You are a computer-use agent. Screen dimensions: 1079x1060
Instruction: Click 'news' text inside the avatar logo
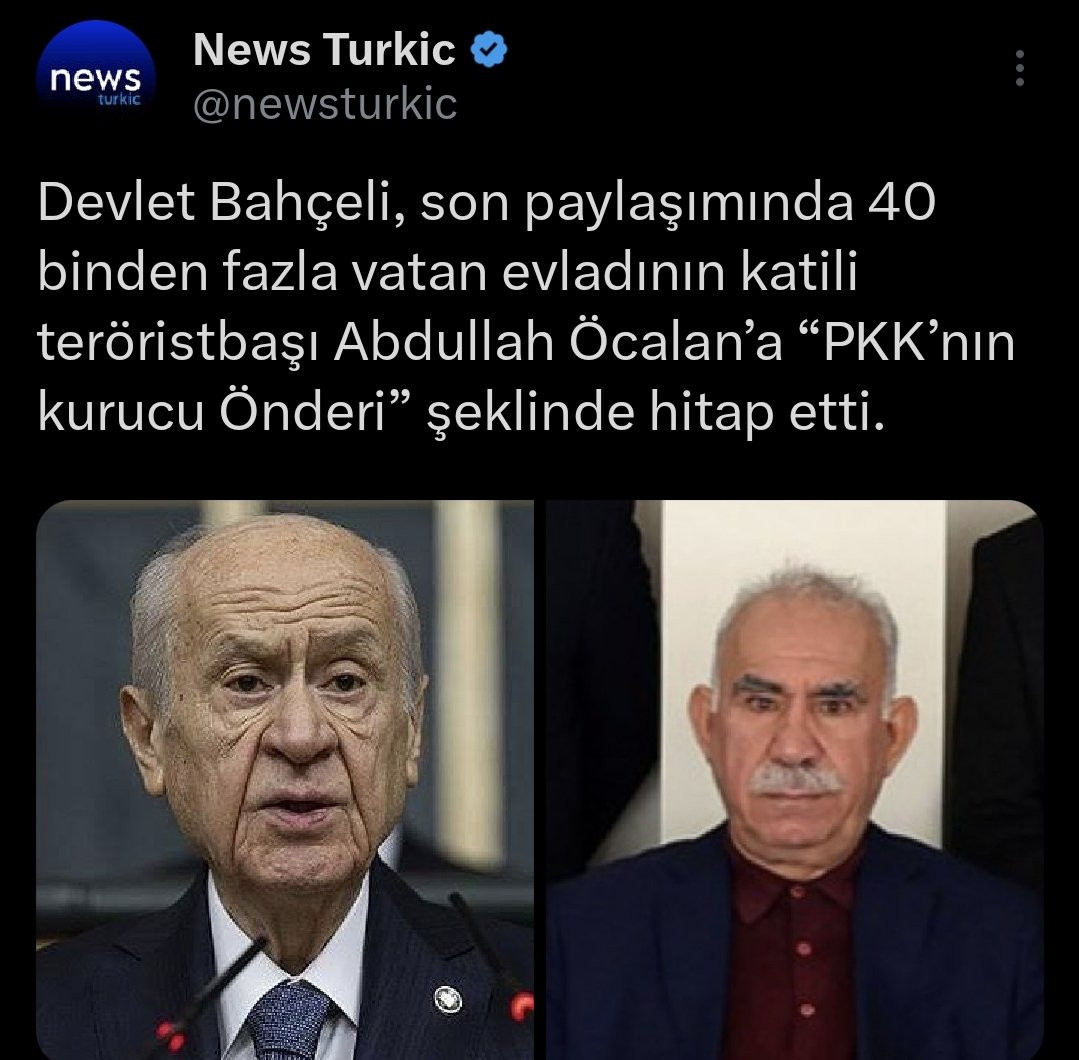point(96,78)
